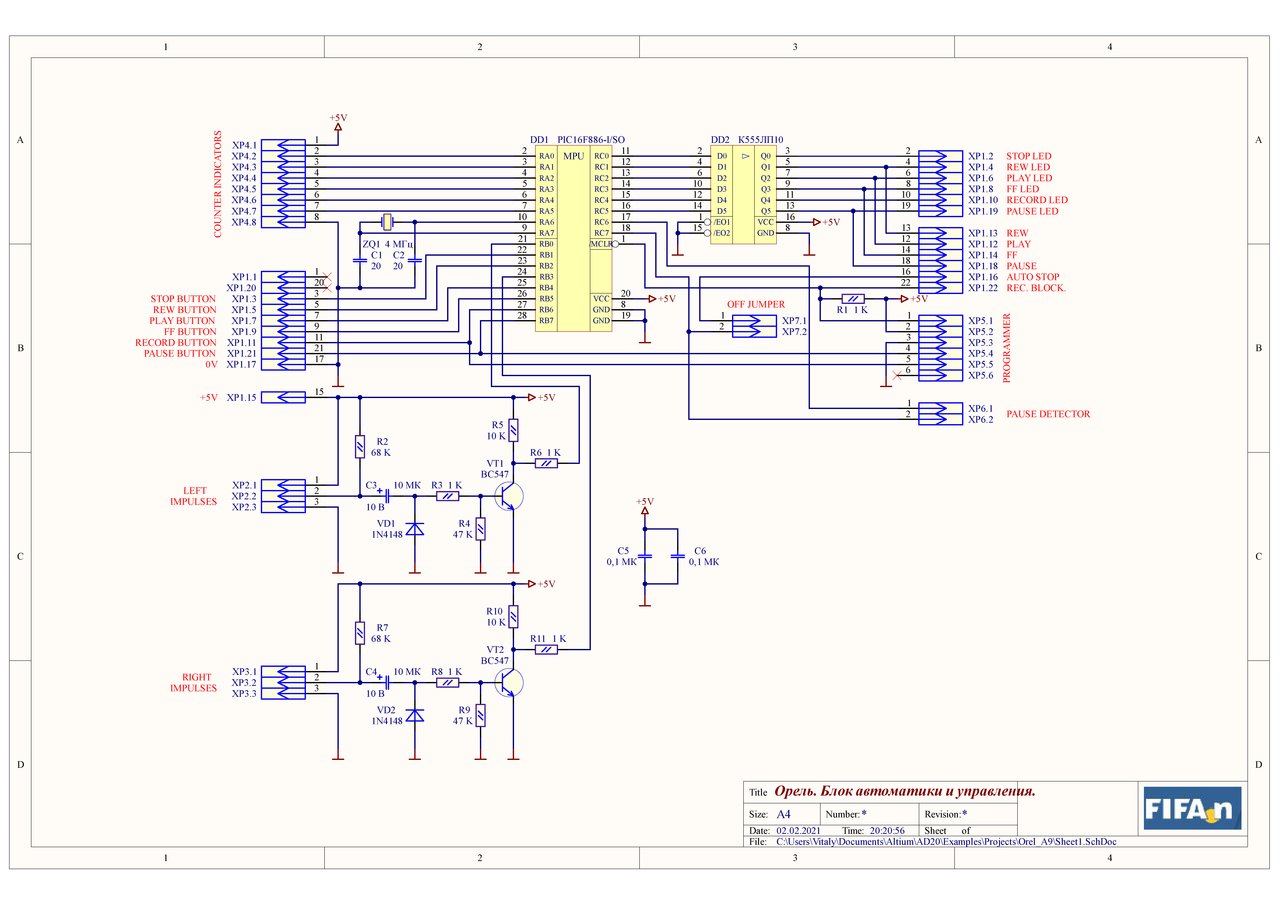The width and height of the screenshot is (1280, 905).
Task: Select the 'XP3.3' connector label
Action: [244, 693]
